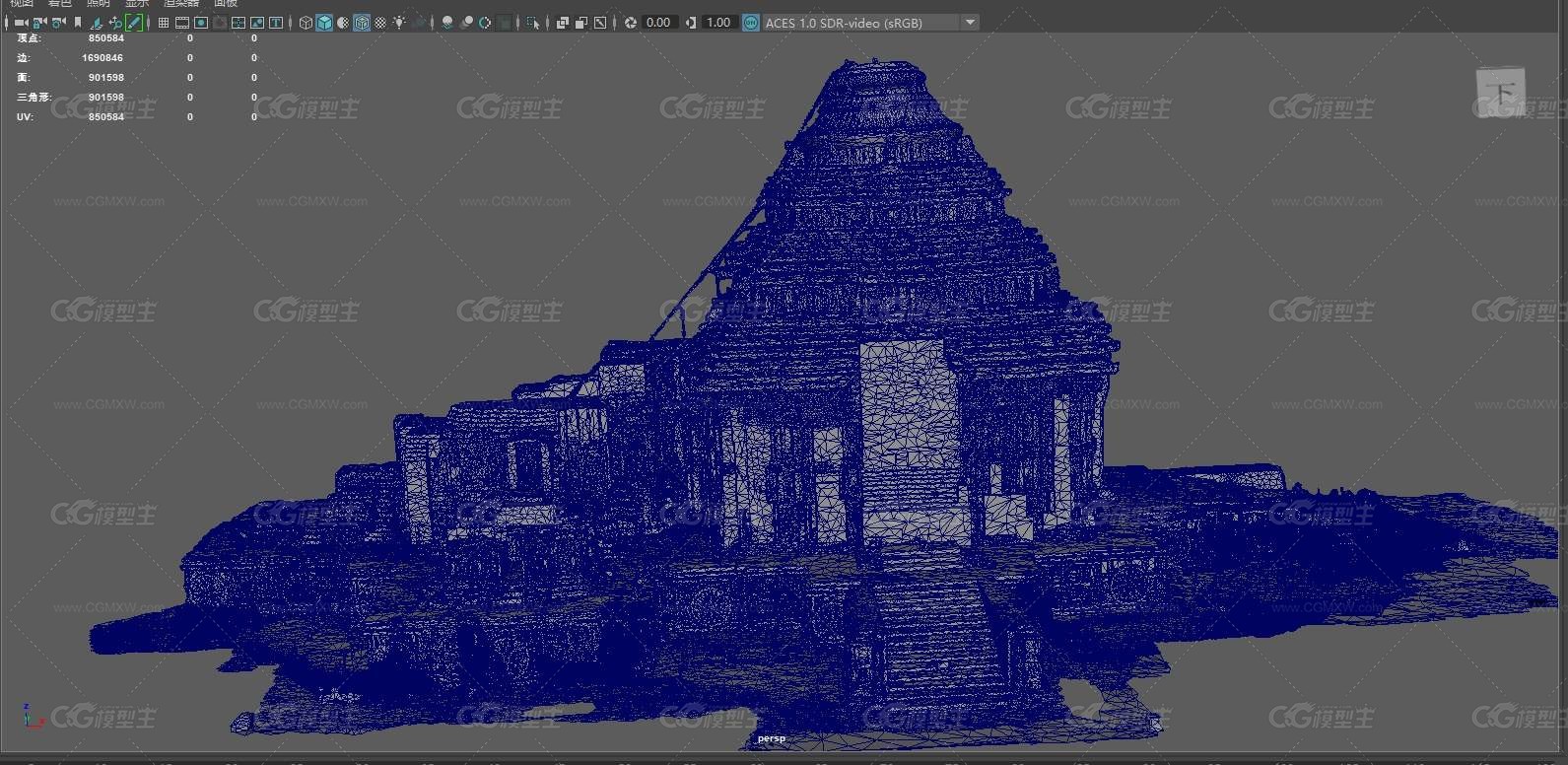Open the 照明 panel menu
Image resolution: width=1568 pixels, height=765 pixels.
tap(99, 3)
